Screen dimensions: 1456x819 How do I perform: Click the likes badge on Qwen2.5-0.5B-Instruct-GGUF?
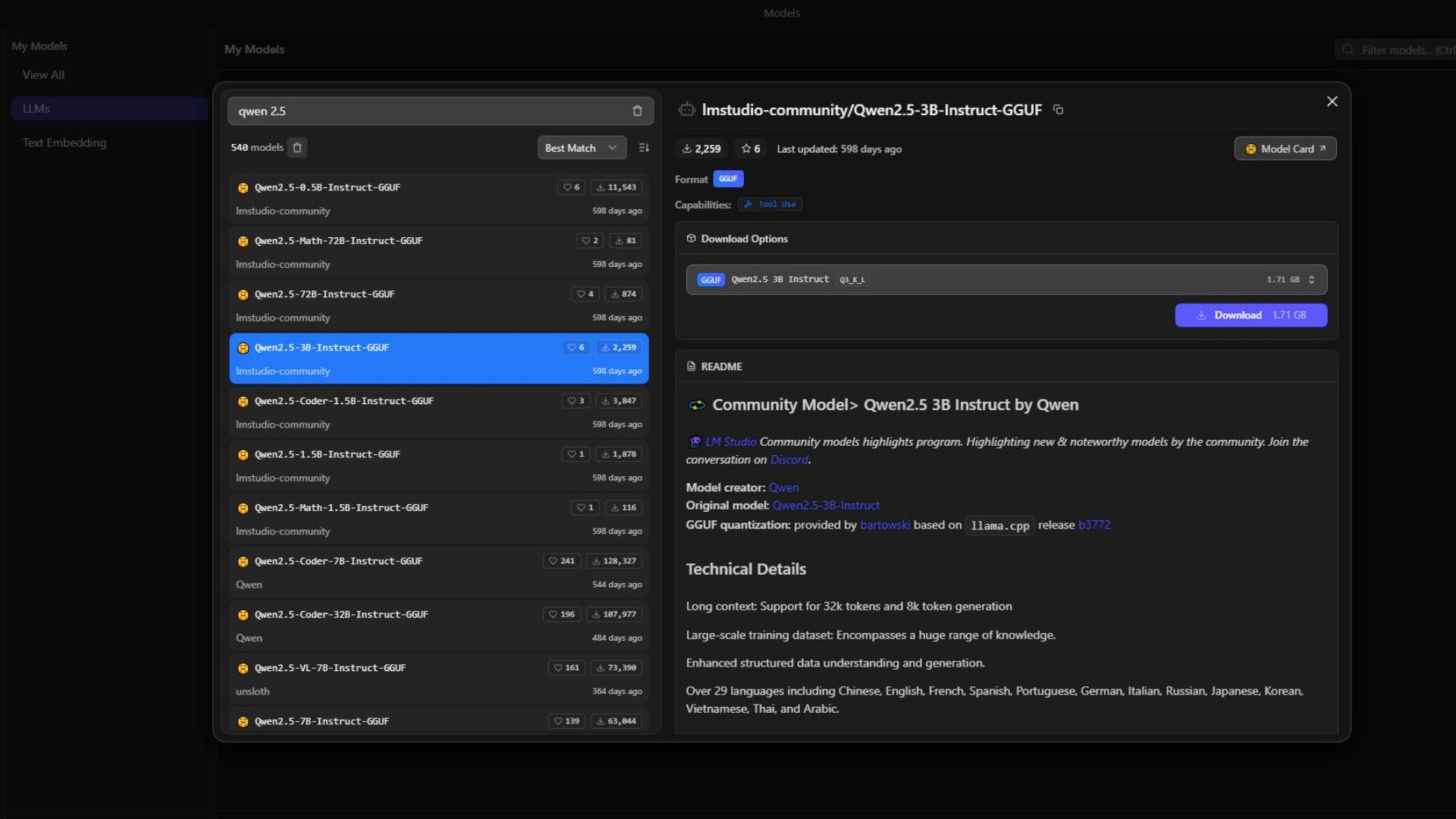[x=571, y=187]
